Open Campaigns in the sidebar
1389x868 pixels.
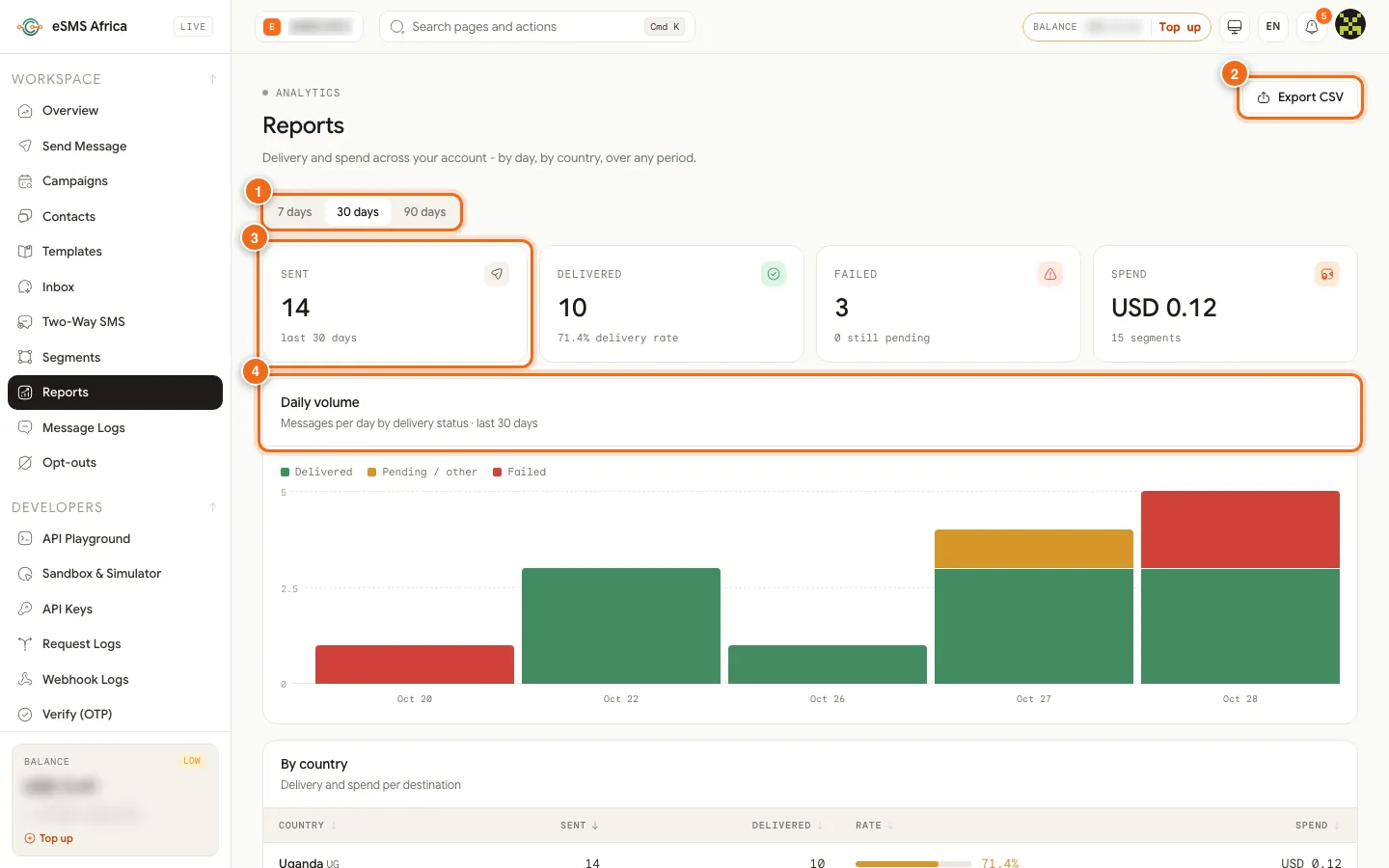click(115, 181)
